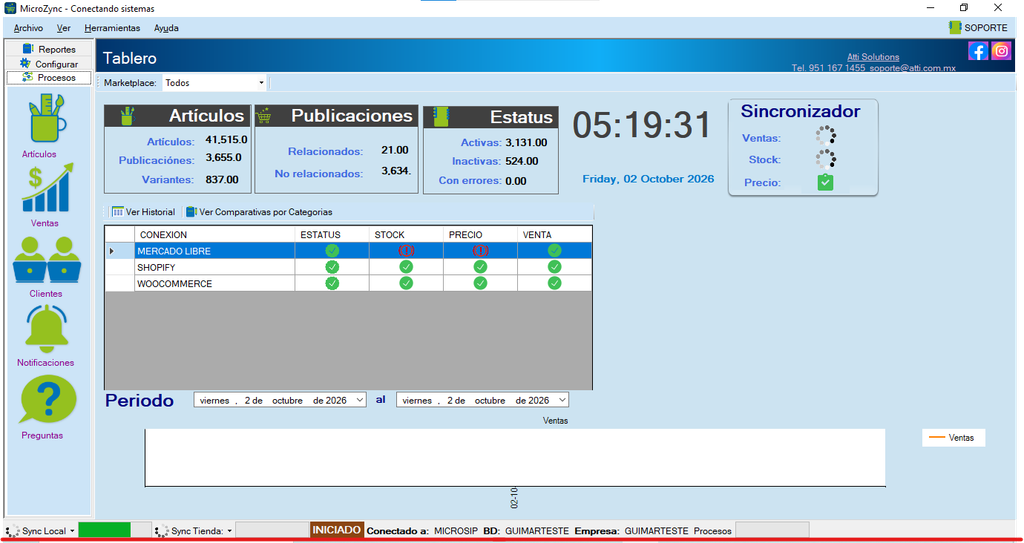
Task: Click the Ventas legend entry in chart
Action: point(953,438)
